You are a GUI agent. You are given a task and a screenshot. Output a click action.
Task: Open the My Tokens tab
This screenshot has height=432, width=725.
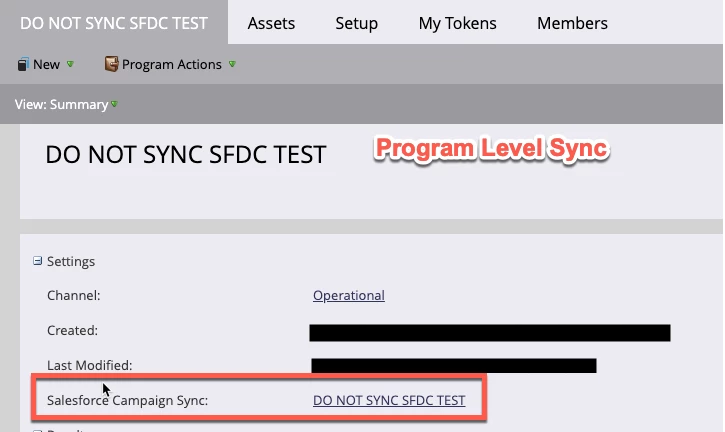(457, 23)
